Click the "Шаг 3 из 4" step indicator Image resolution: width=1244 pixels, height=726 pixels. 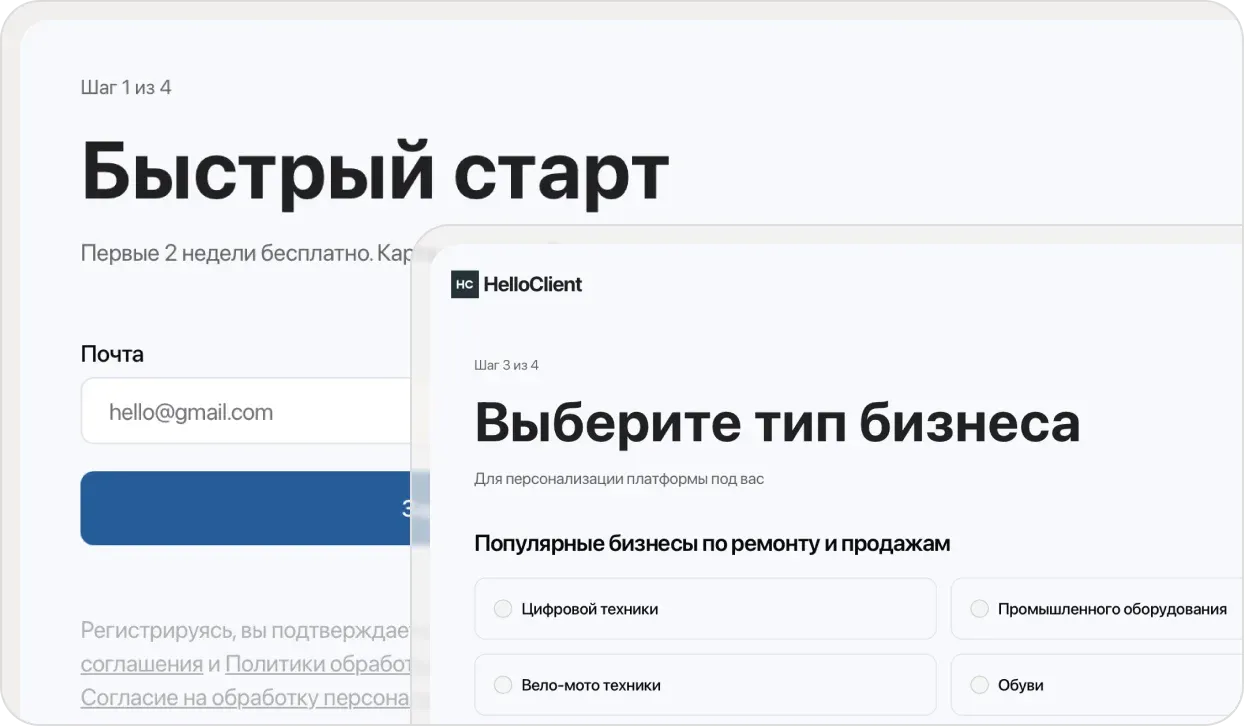click(506, 365)
